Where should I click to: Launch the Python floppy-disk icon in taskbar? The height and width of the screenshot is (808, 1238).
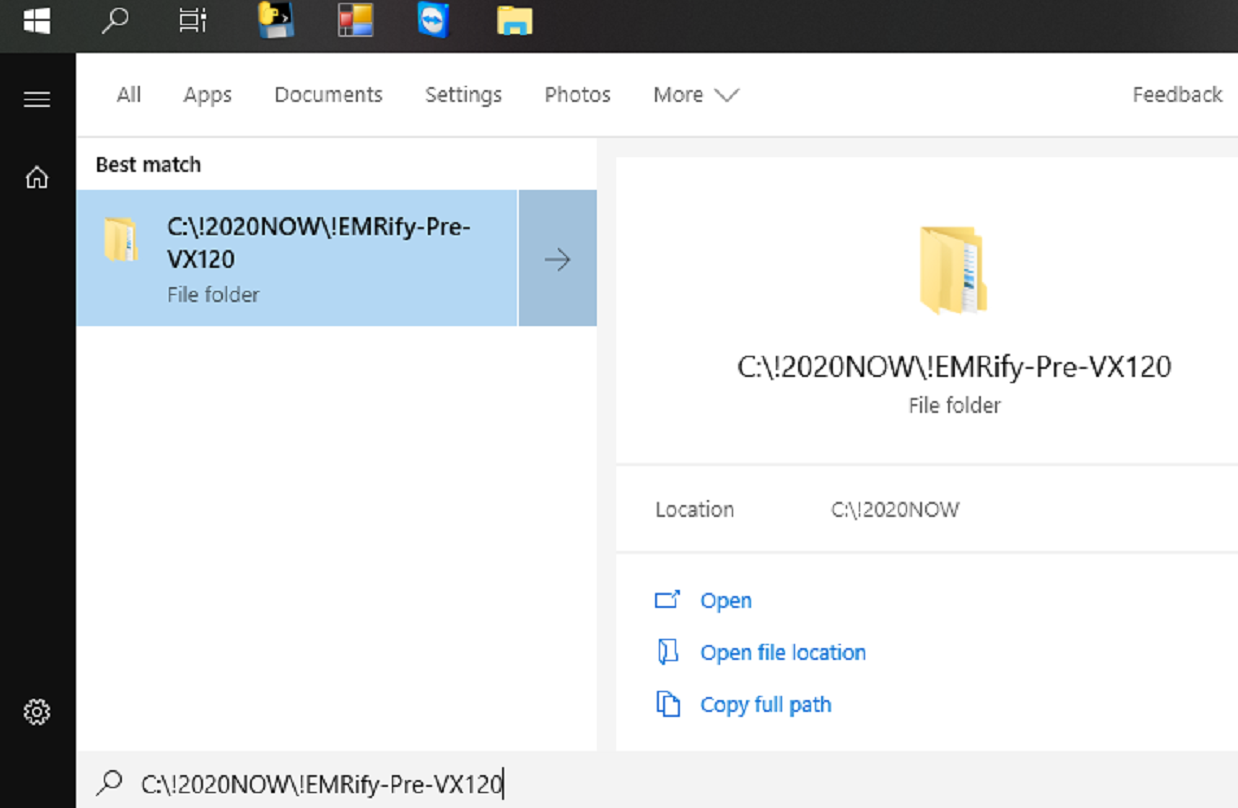click(x=276, y=20)
